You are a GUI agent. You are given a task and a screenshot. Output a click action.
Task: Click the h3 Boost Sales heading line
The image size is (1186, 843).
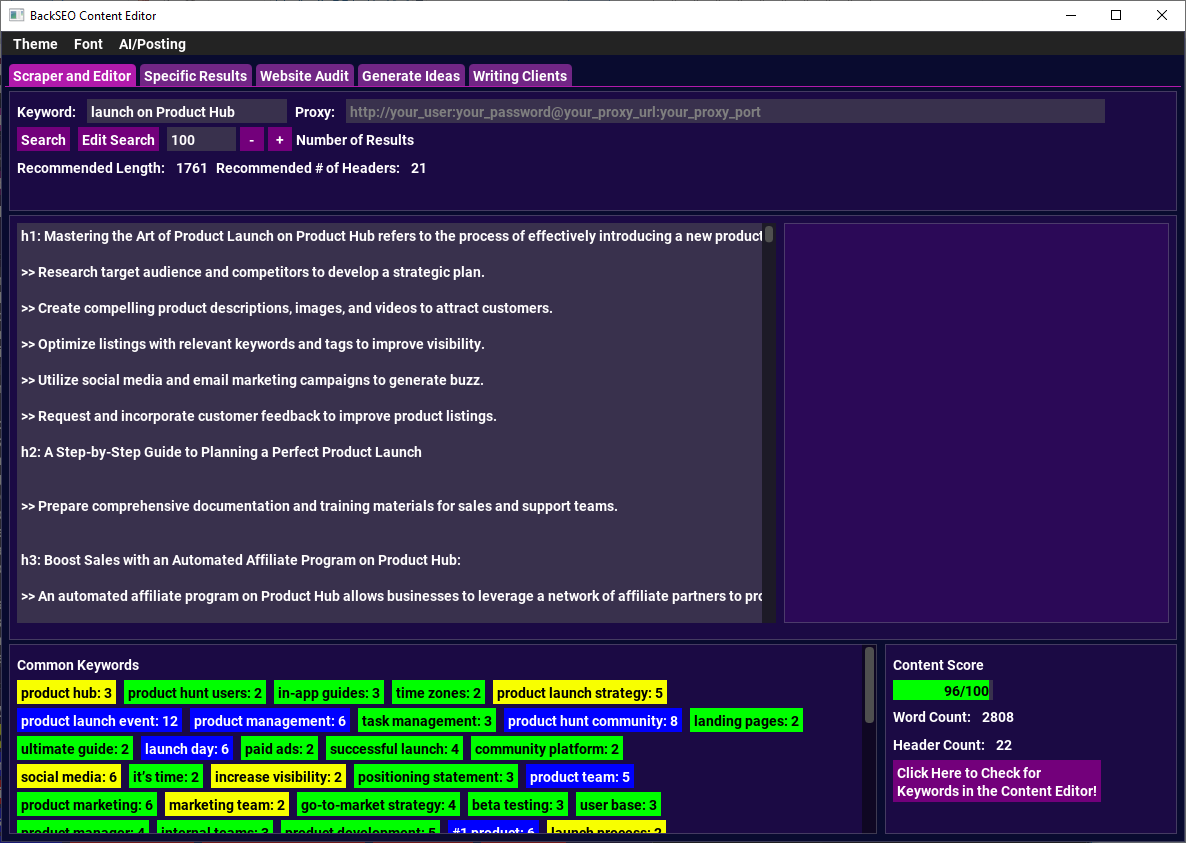pyautogui.click(x=241, y=560)
